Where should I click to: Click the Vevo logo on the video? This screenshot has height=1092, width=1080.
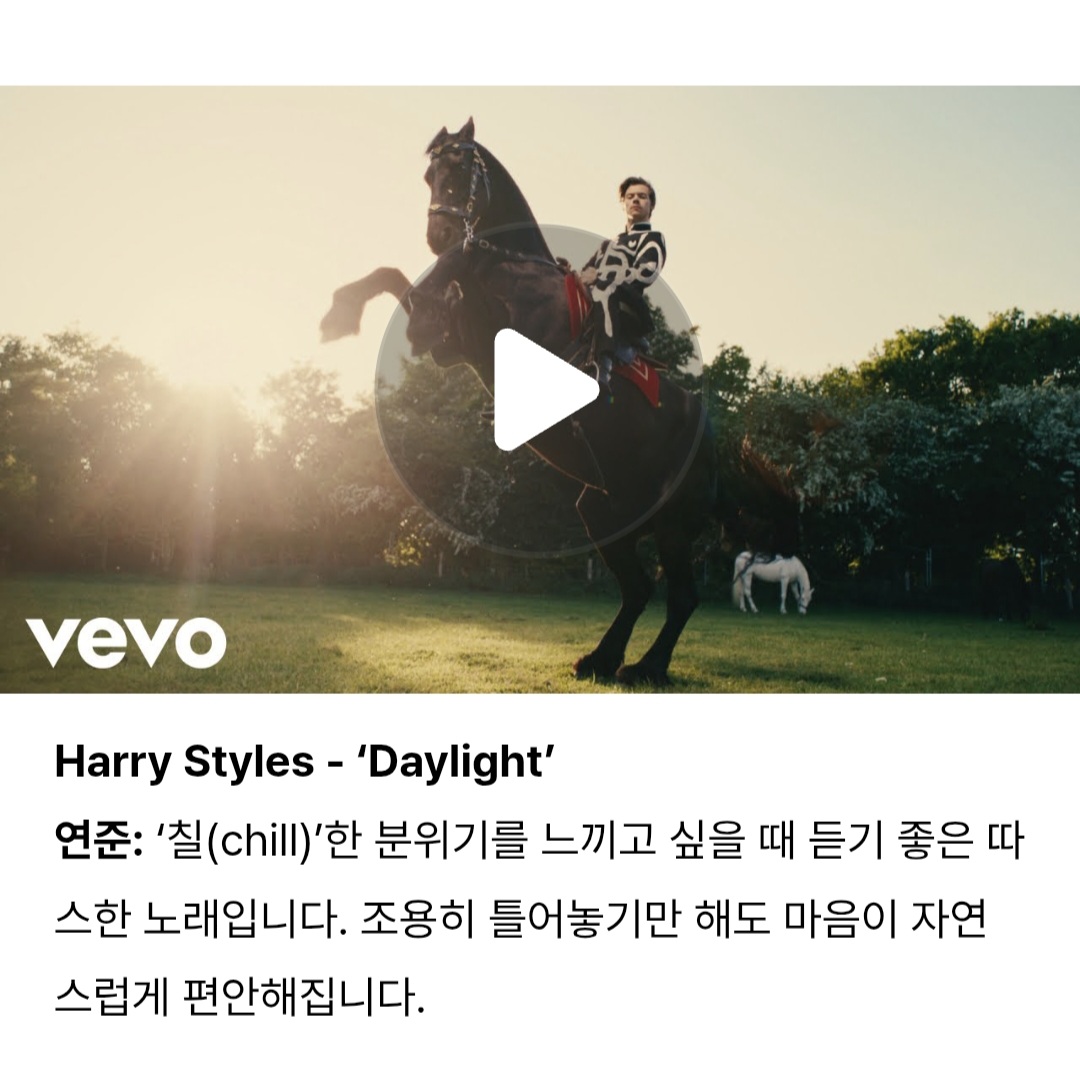point(126,642)
